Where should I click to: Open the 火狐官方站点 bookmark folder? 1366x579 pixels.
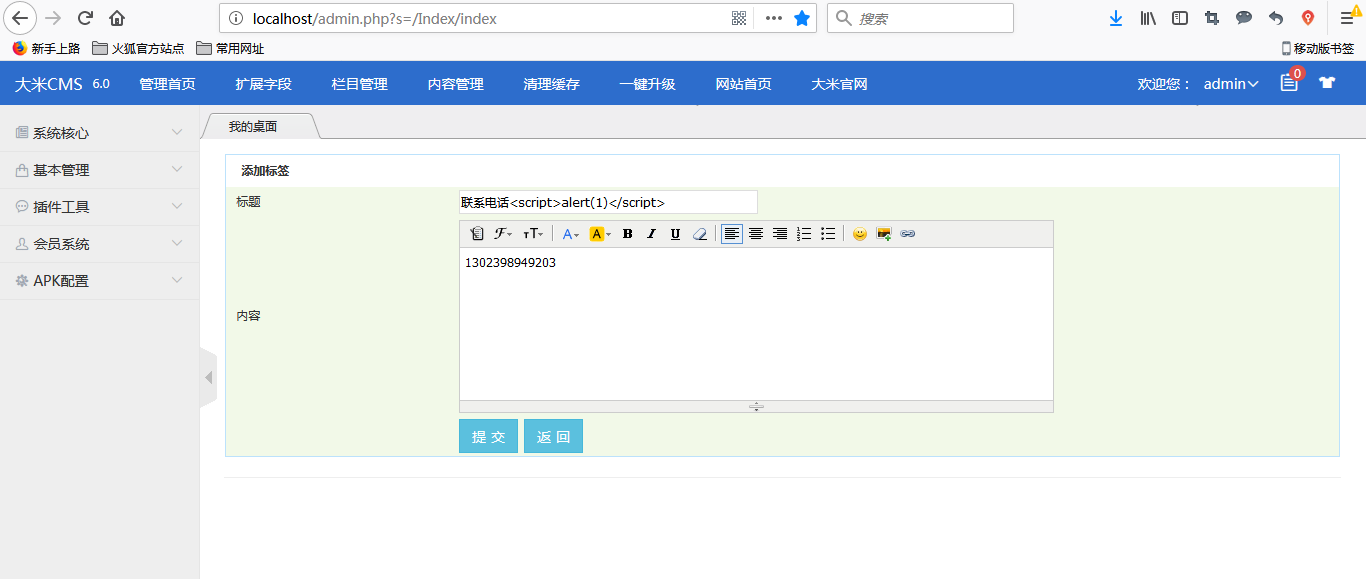coord(138,48)
